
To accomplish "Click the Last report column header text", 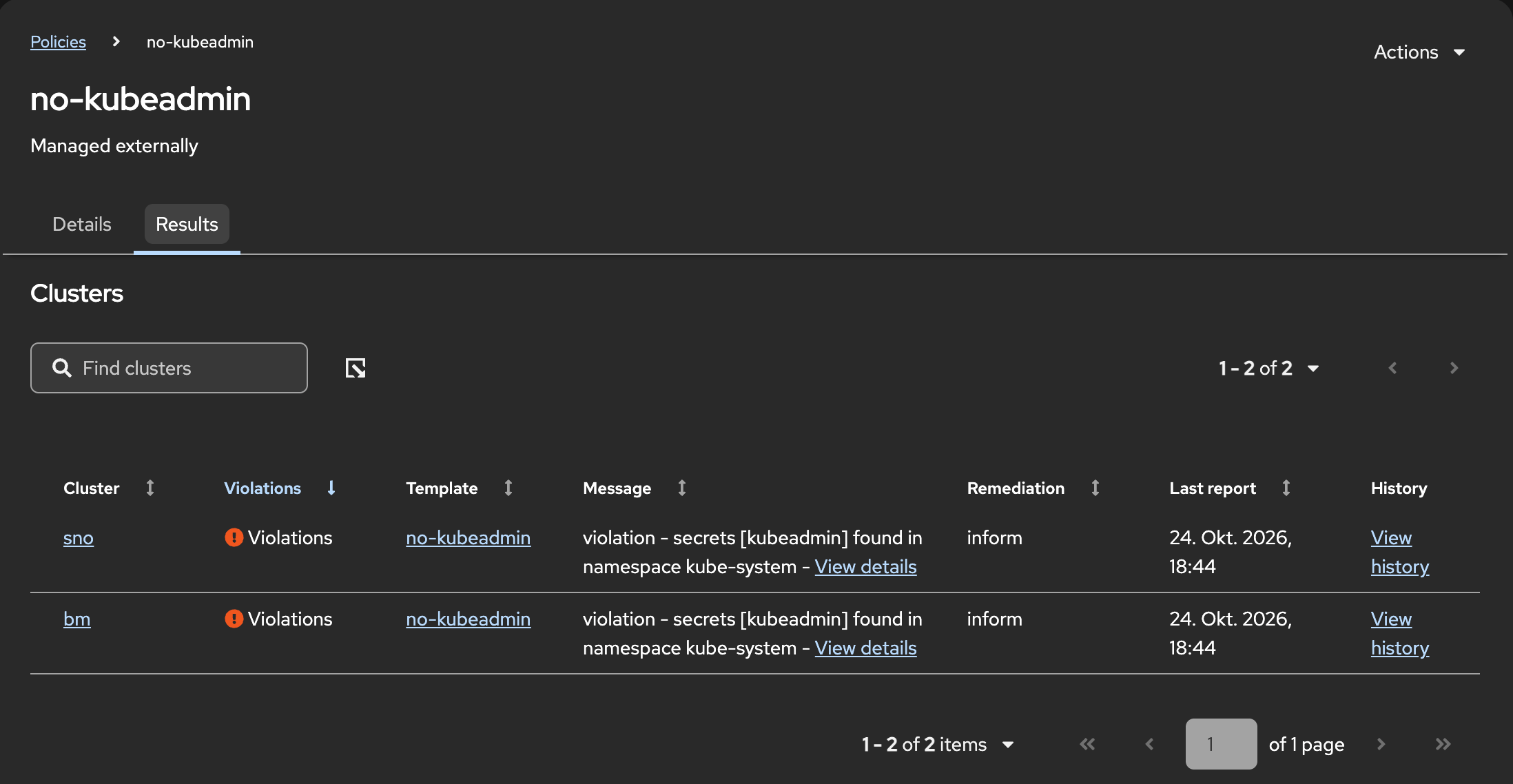I will tap(1213, 488).
